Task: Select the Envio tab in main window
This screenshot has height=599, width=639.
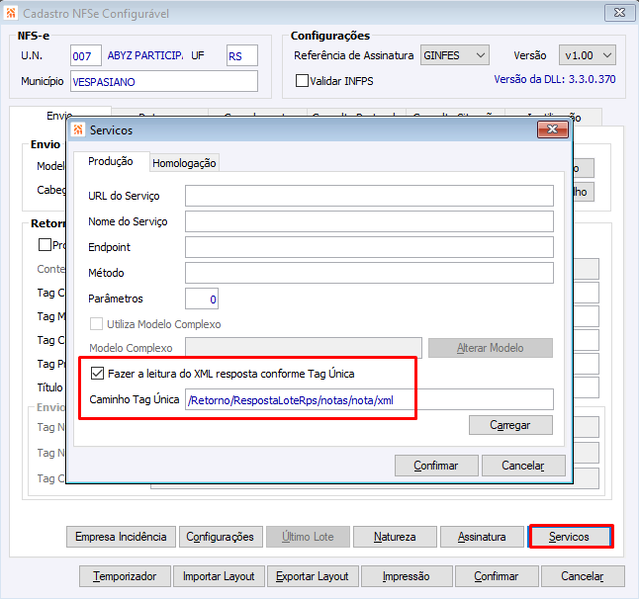Action: (x=59, y=115)
